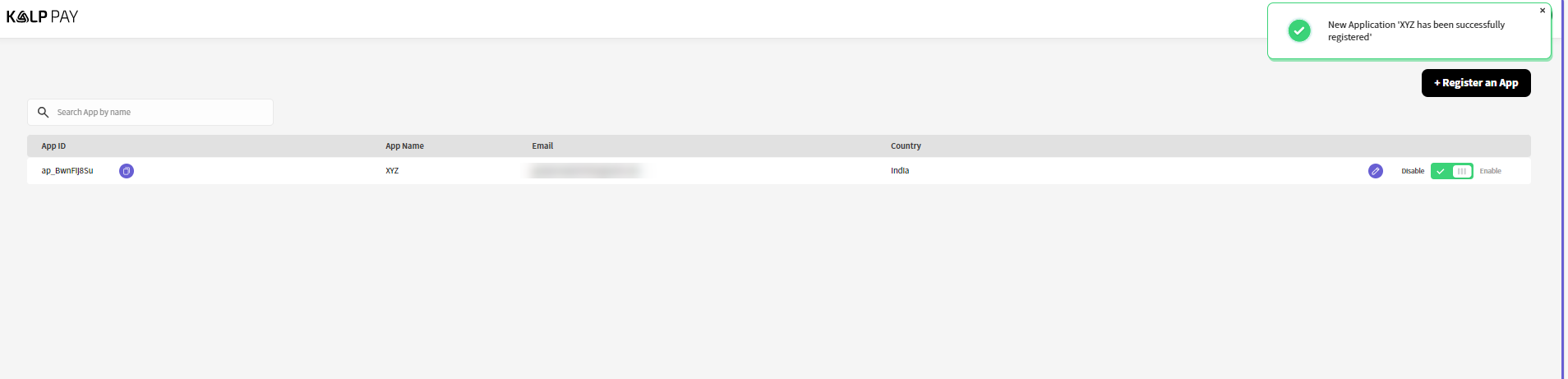Select the Enable label beside the switch
Image resolution: width=1568 pixels, height=379 pixels.
coord(1490,171)
